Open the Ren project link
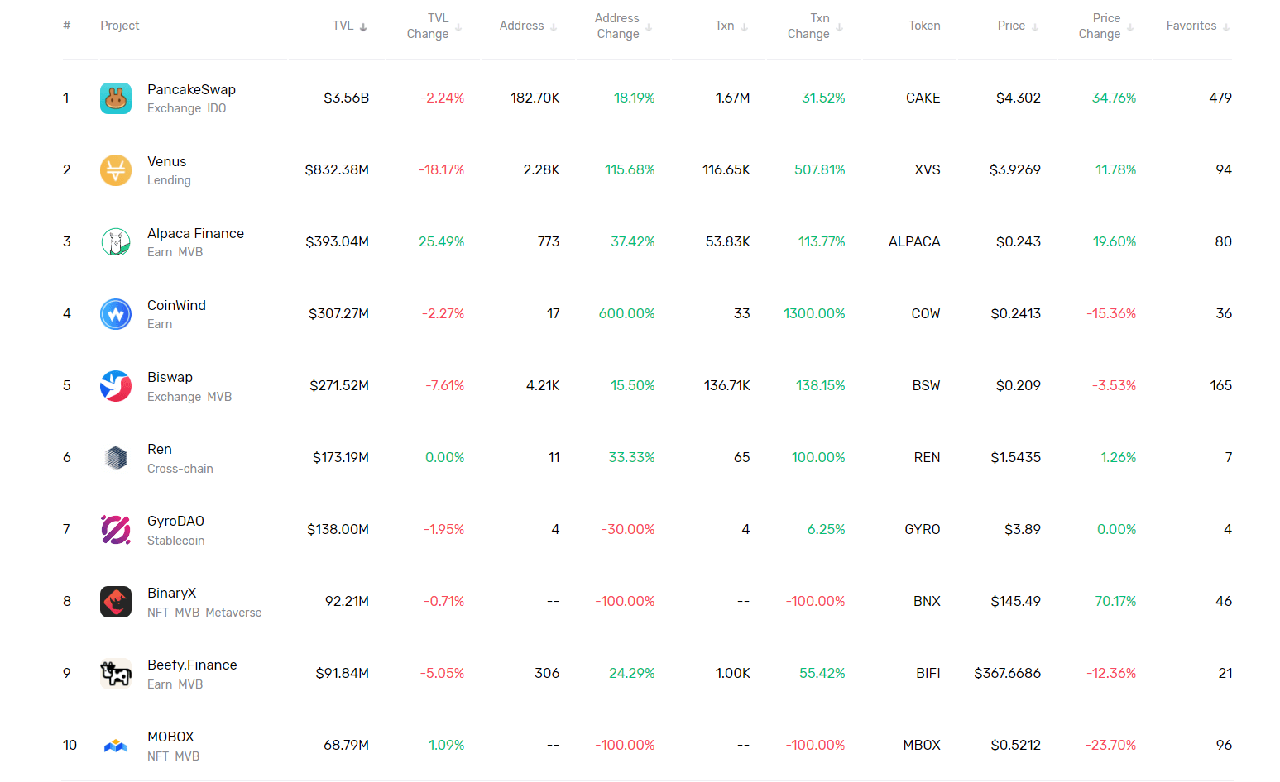The image size is (1280, 782). pyautogui.click(x=159, y=449)
